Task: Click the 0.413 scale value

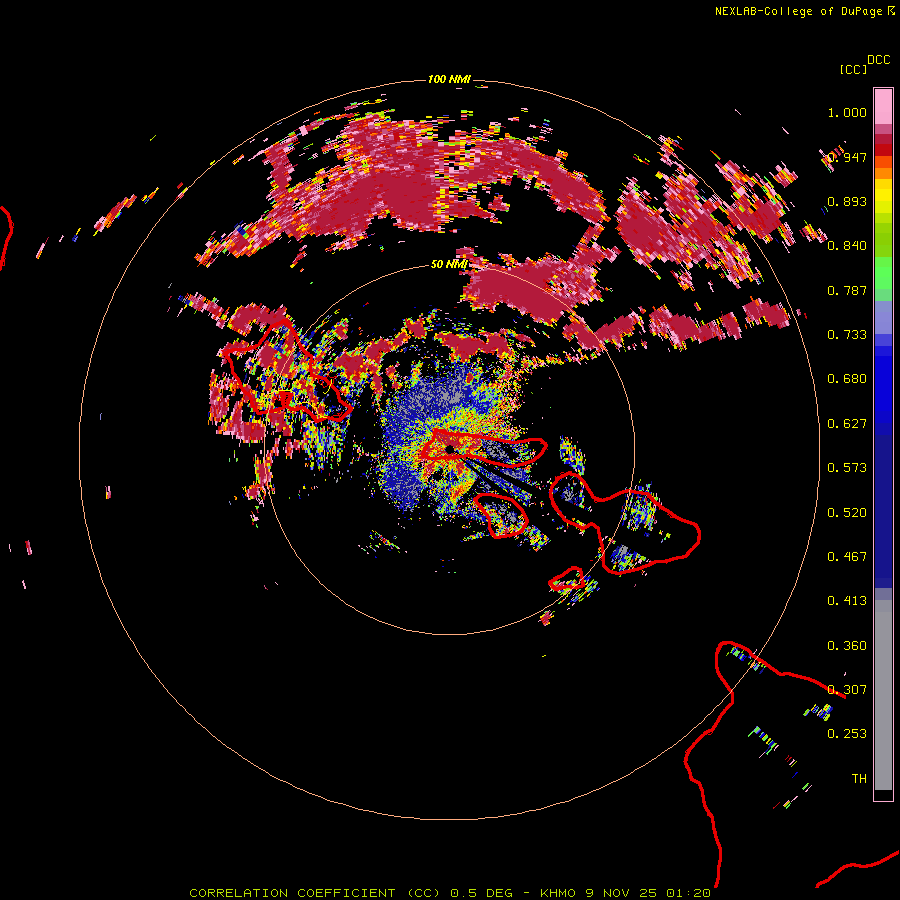Action: (847, 601)
